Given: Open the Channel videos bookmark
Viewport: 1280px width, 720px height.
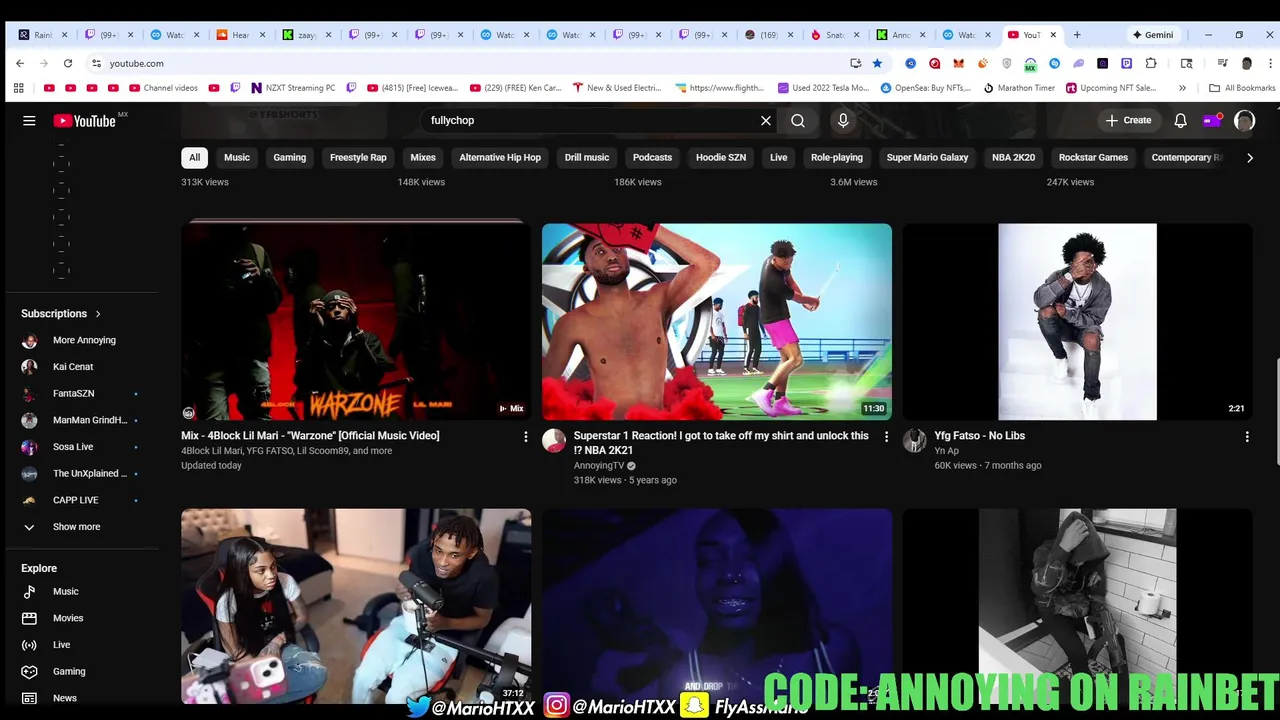Looking at the screenshot, I should [164, 88].
